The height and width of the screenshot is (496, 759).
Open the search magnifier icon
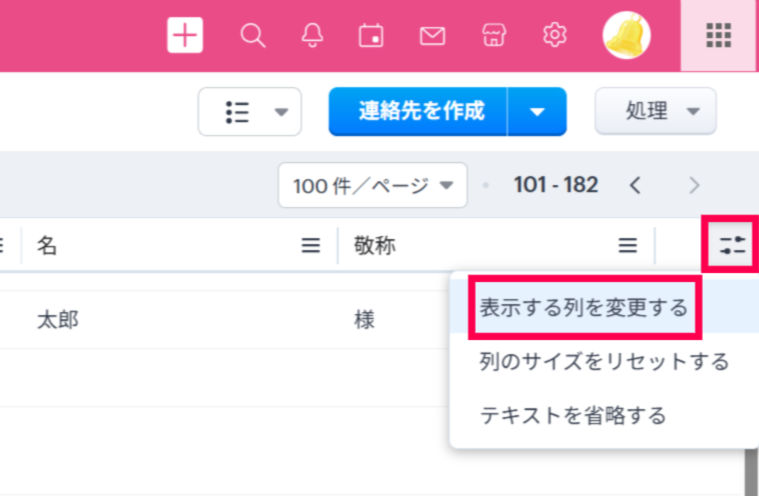253,36
